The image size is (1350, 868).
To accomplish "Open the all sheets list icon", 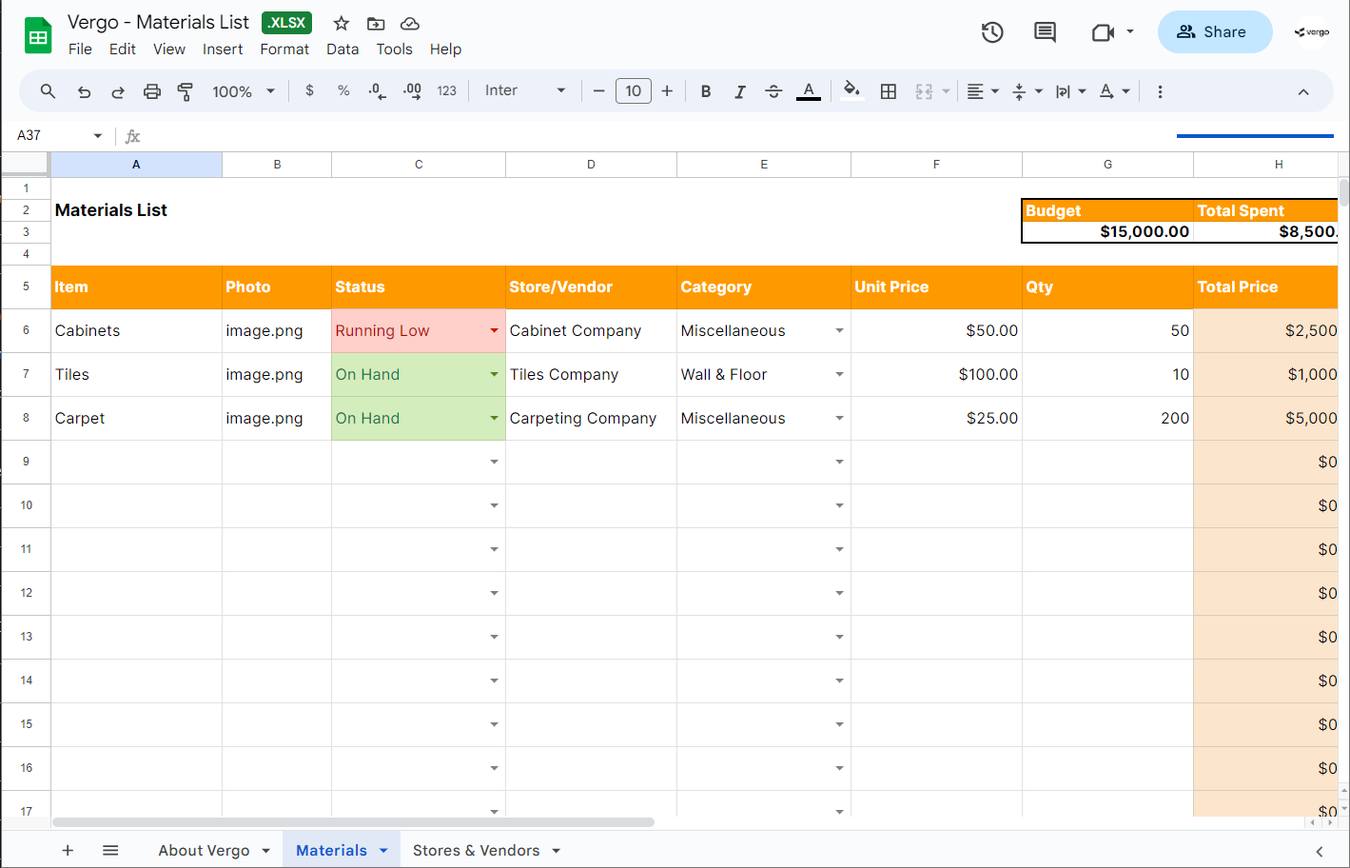I will pos(111,850).
